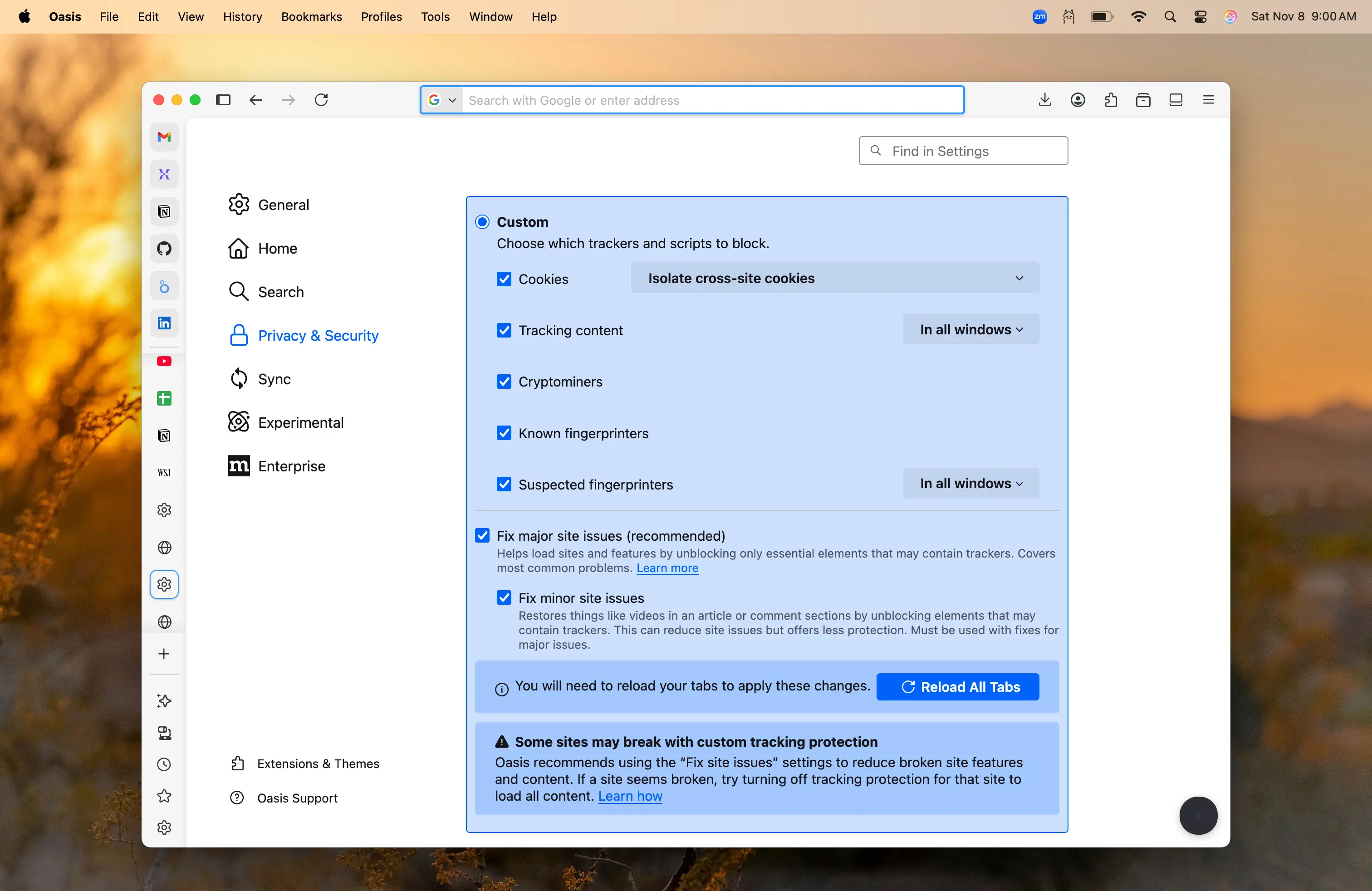Open the LinkedIn sidebar shortcut
Image resolution: width=1372 pixels, height=891 pixels.
pos(164,323)
